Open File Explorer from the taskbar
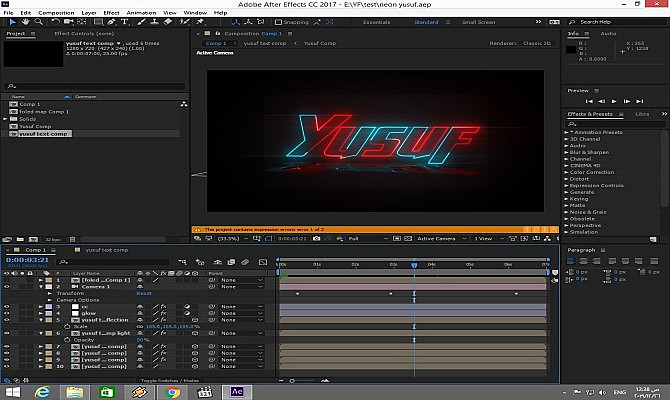 click(74, 392)
